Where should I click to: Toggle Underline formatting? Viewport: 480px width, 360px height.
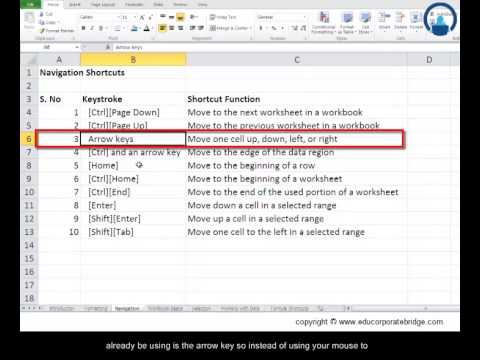101,28
